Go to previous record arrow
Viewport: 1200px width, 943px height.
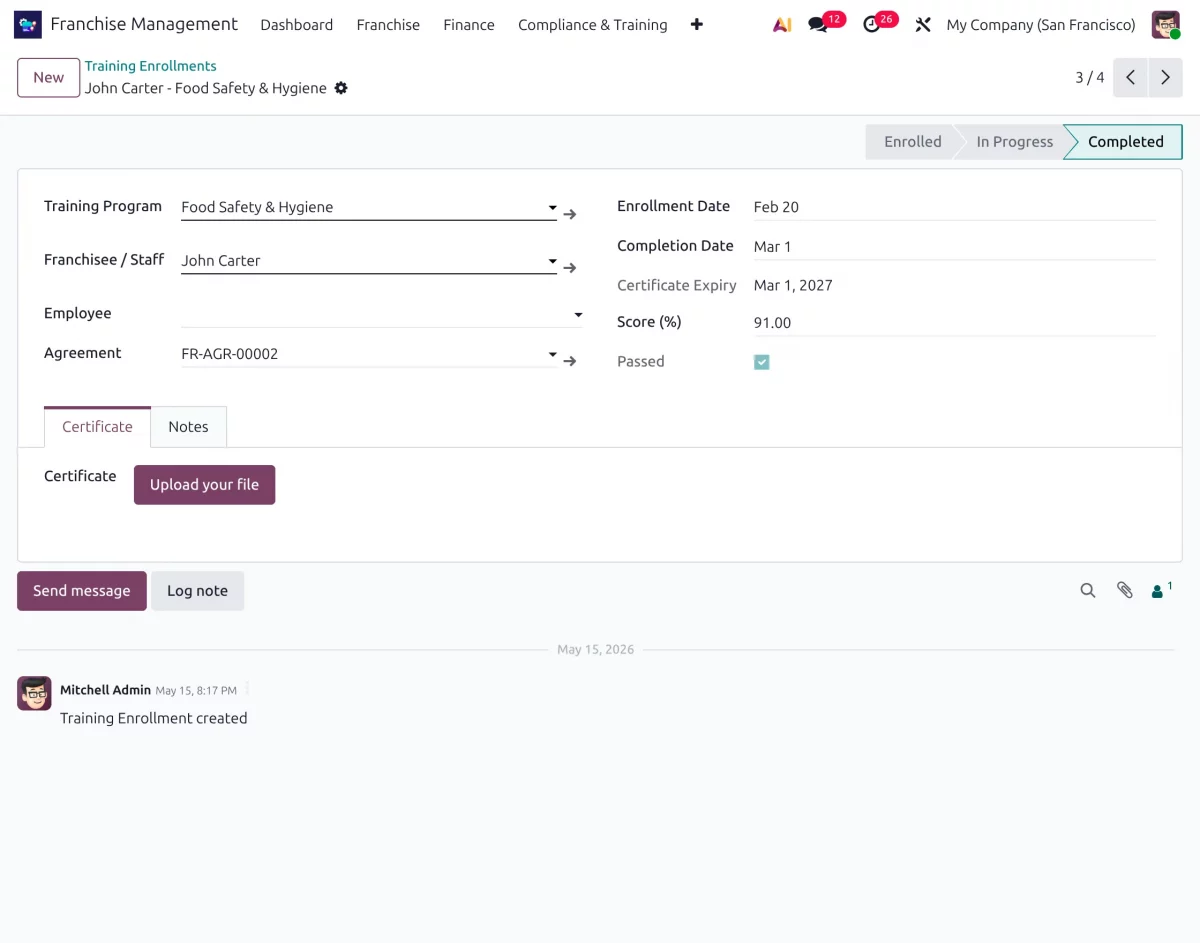point(1130,77)
